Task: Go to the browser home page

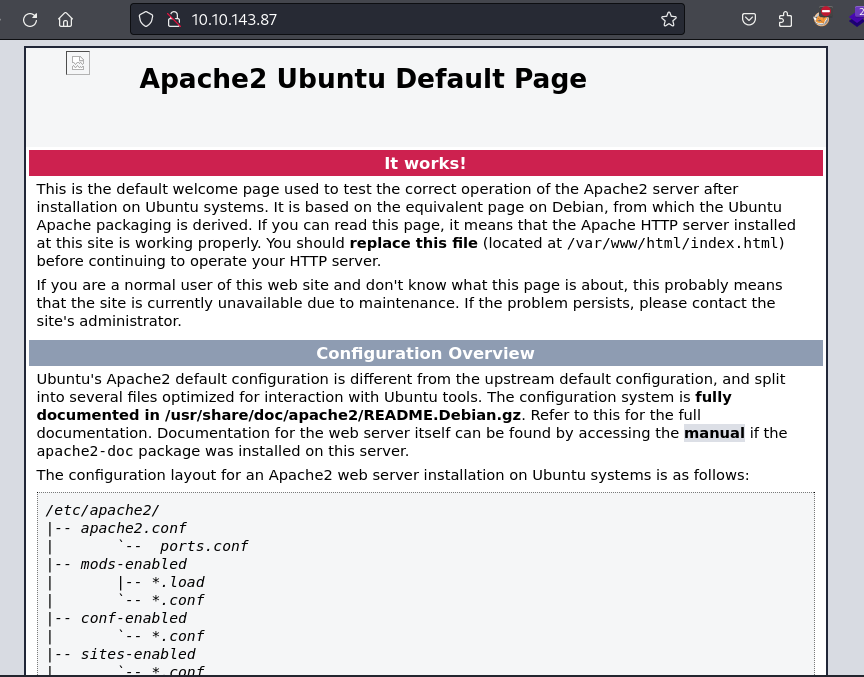Action: 66,20
